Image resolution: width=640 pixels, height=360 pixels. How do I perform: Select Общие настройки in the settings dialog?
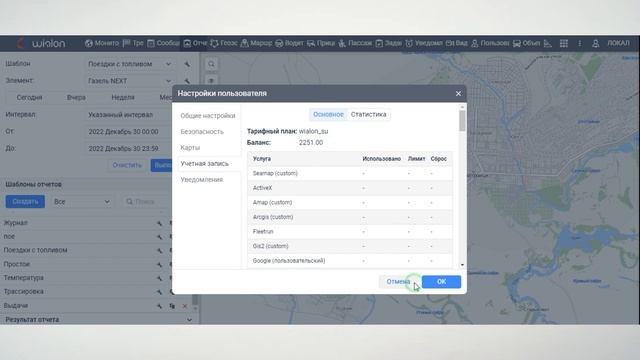pyautogui.click(x=208, y=116)
